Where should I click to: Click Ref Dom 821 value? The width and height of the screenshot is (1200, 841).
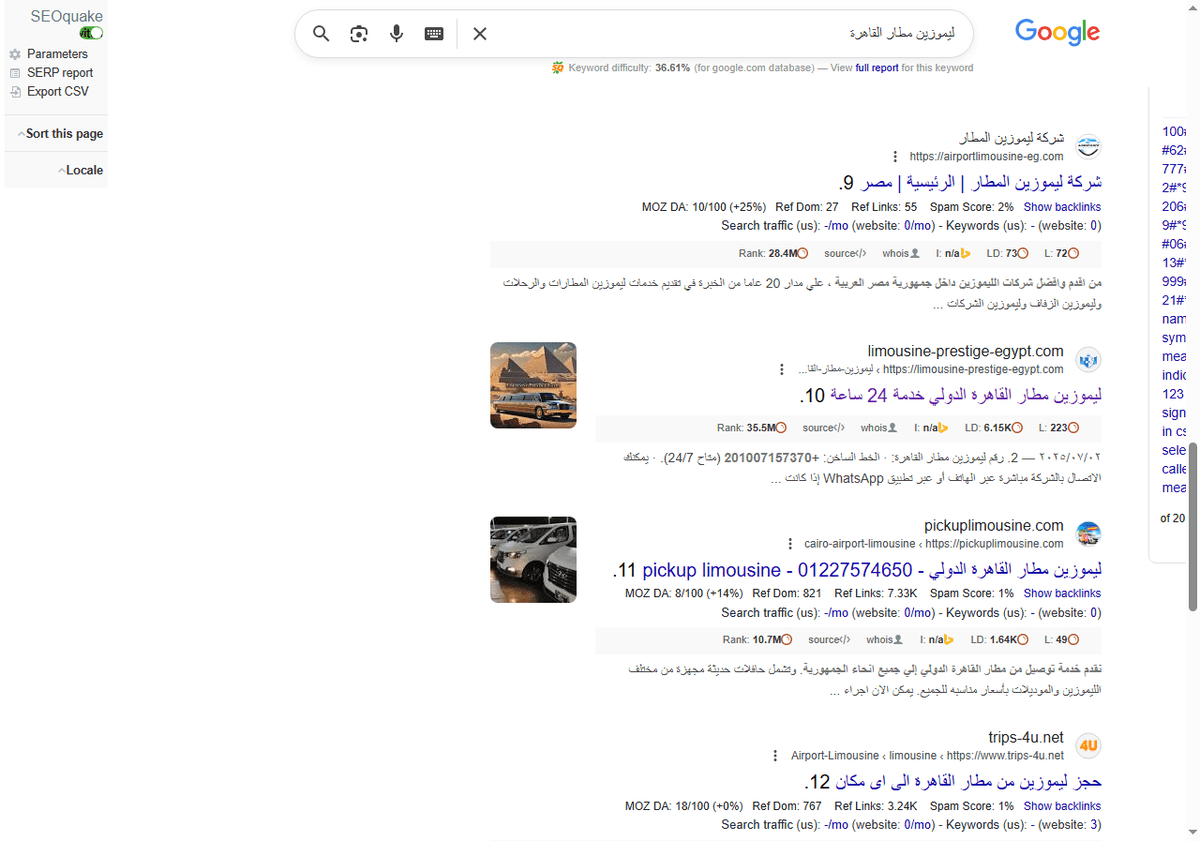[812, 593]
